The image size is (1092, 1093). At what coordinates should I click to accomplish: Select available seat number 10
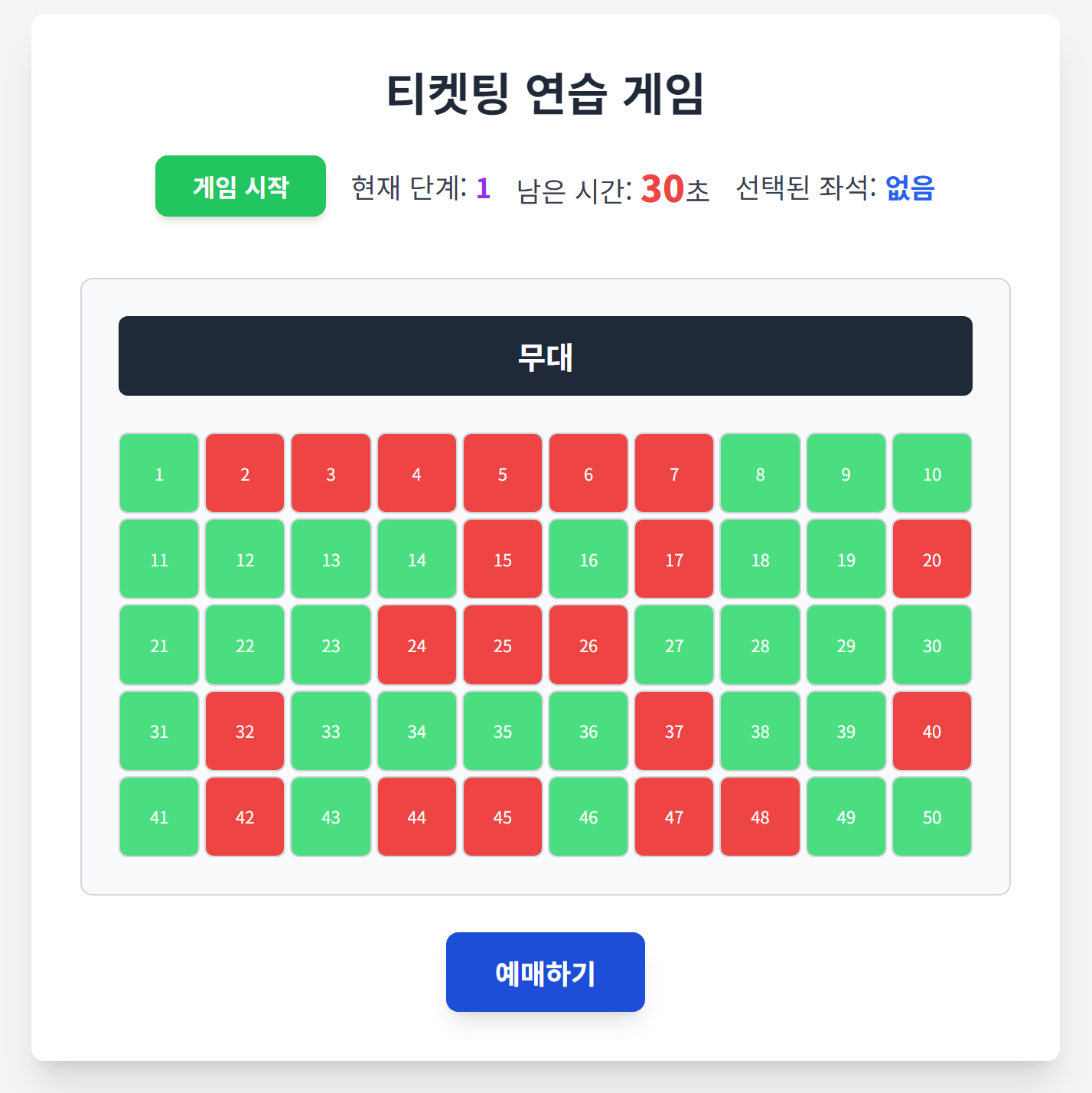[x=931, y=473]
